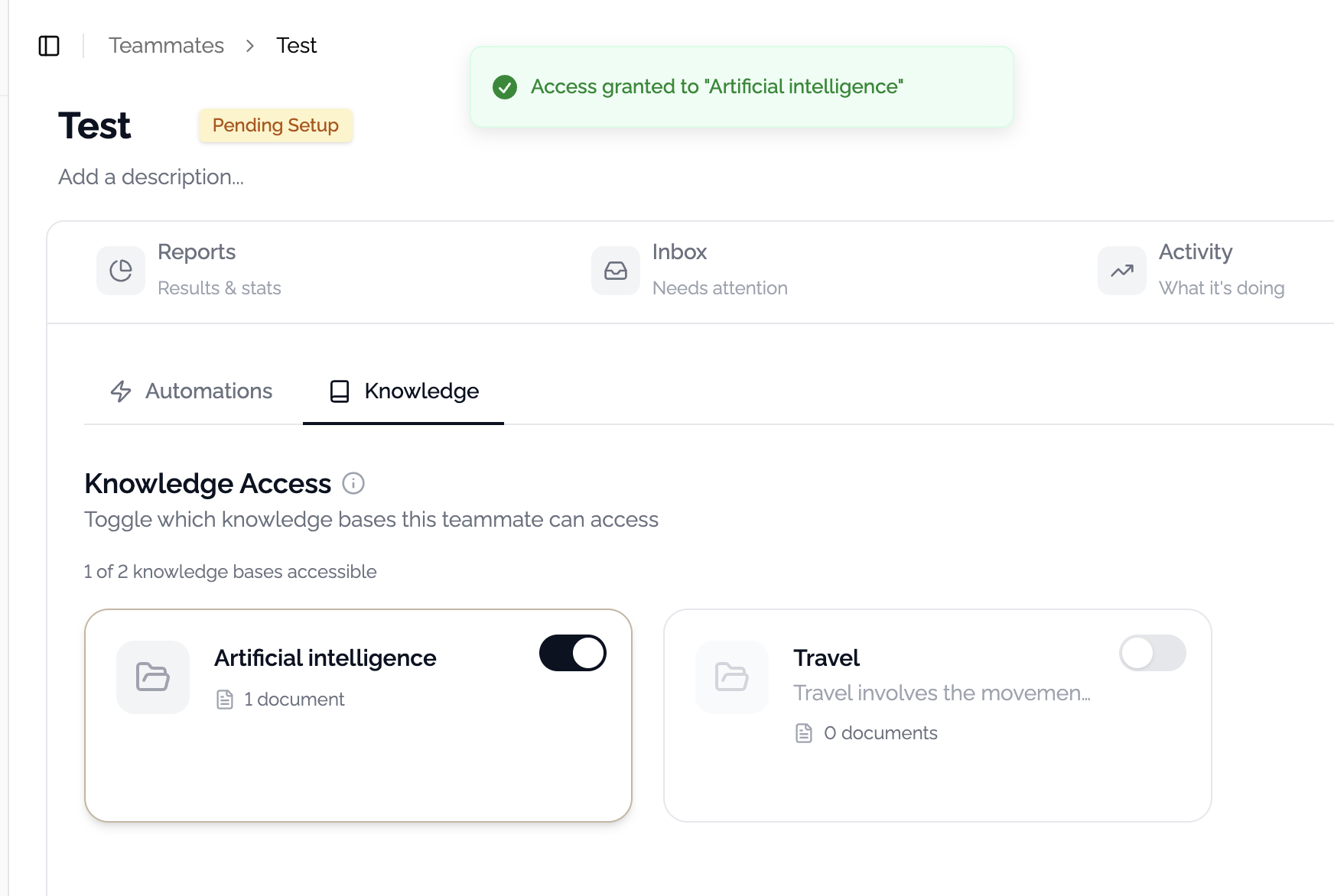Viewport: 1334px width, 896px height.
Task: Click the Pending Setup badge
Action: pos(275,125)
